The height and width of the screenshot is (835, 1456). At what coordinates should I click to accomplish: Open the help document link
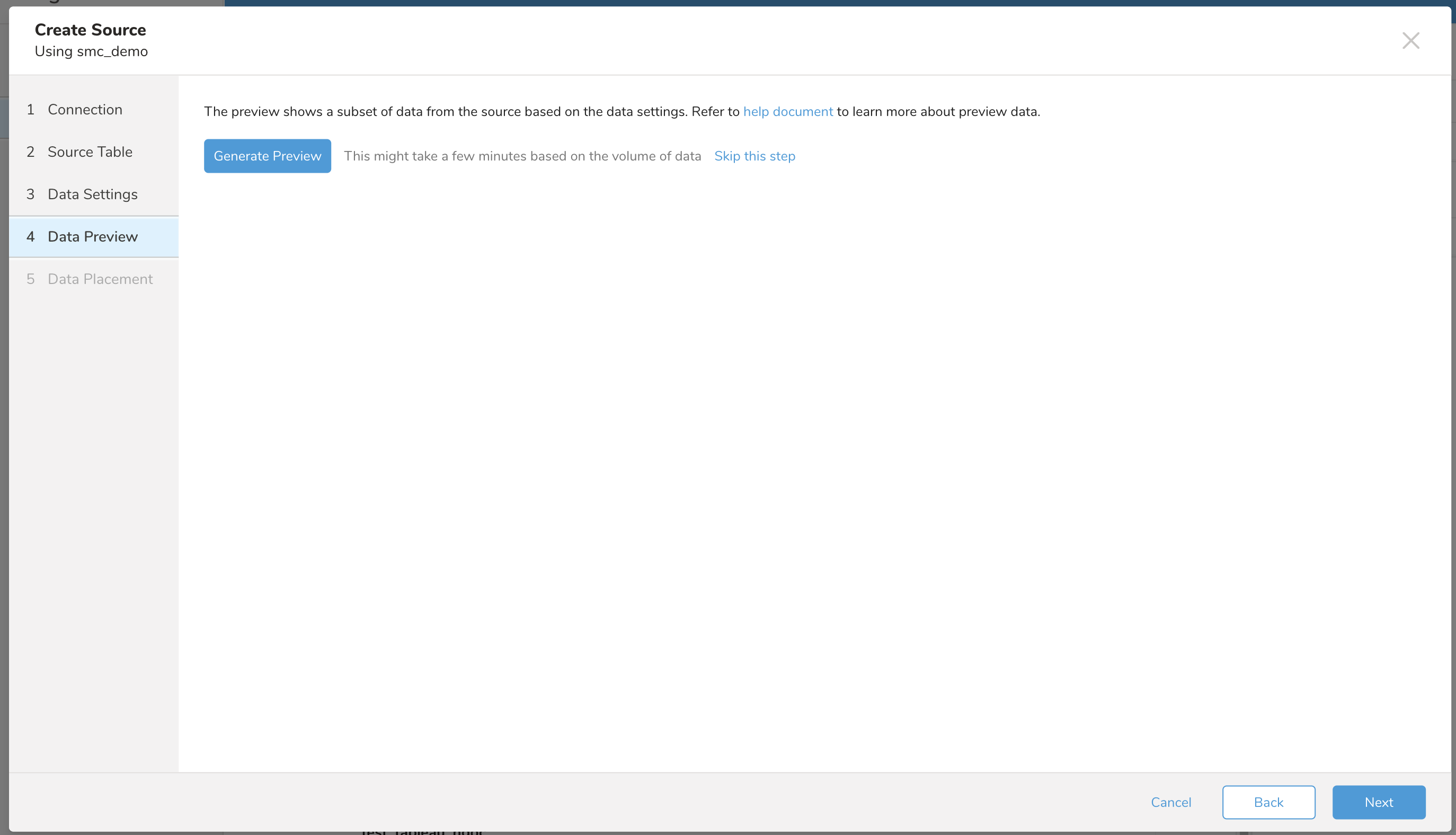[787, 112]
